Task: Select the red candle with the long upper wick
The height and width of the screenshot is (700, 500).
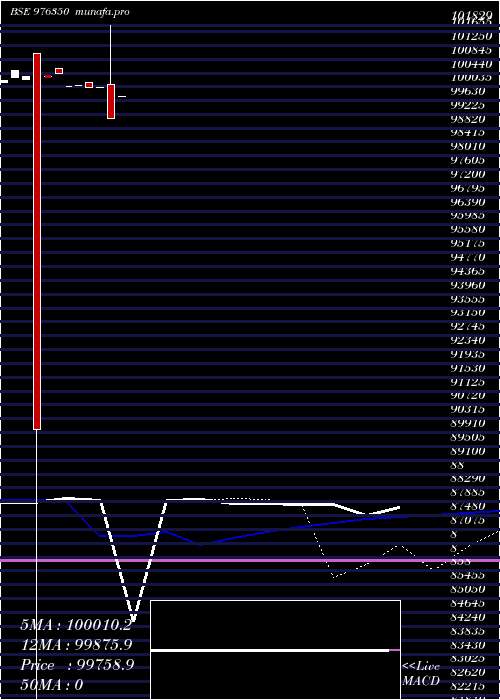Action: (x=111, y=101)
